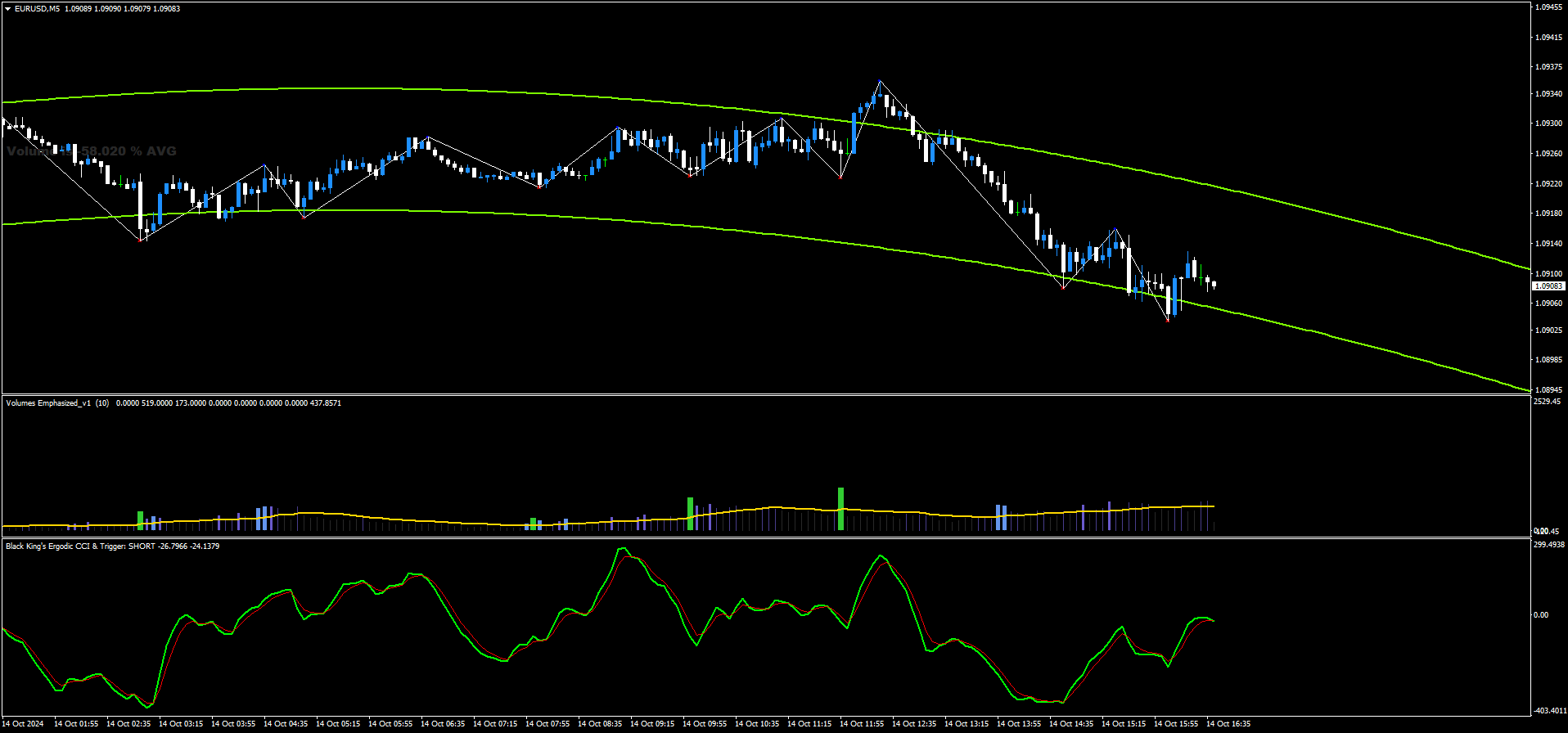Click the 14 Oct 16:35 time label
This screenshot has height=733, width=1568.
click(1228, 724)
